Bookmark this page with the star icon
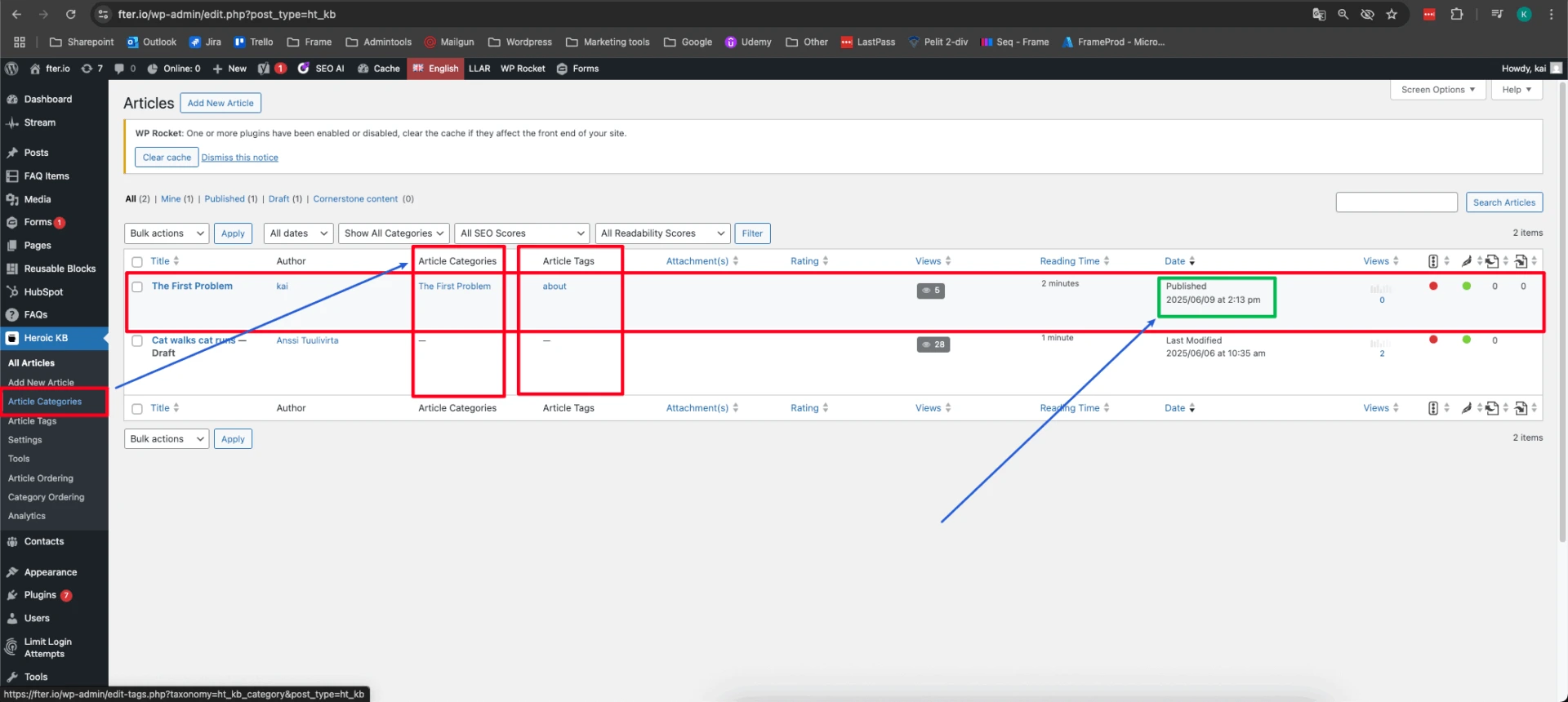Screen dimensions: 1568x702 point(1392,14)
